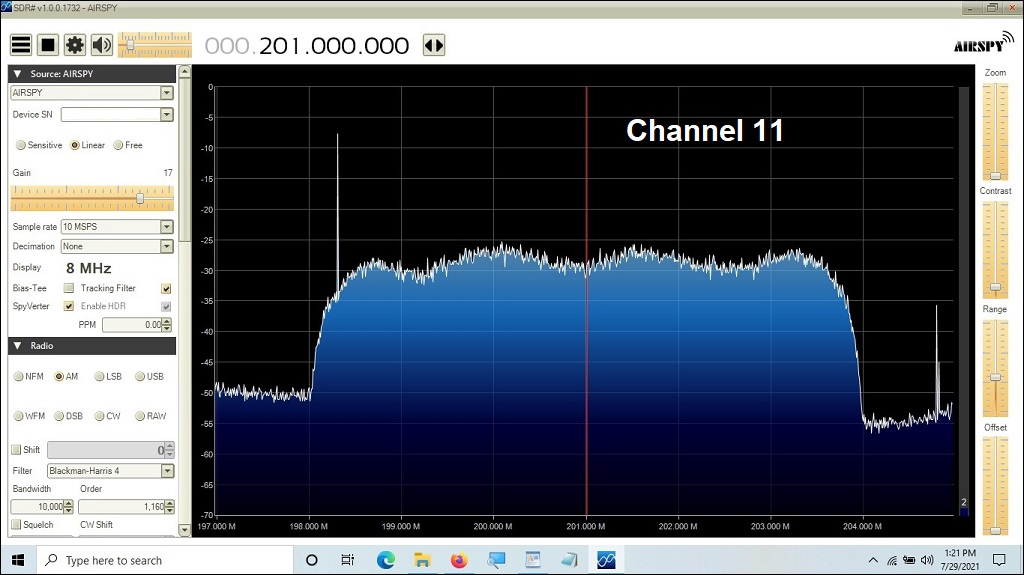Click the Bandwidth value field
This screenshot has width=1024, height=575.
point(37,506)
